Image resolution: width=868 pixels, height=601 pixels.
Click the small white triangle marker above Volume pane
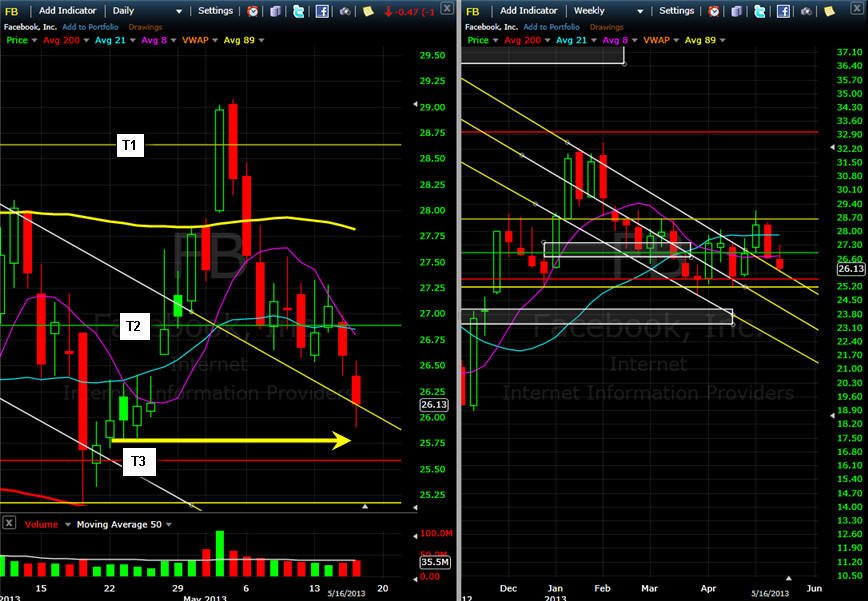click(x=364, y=506)
